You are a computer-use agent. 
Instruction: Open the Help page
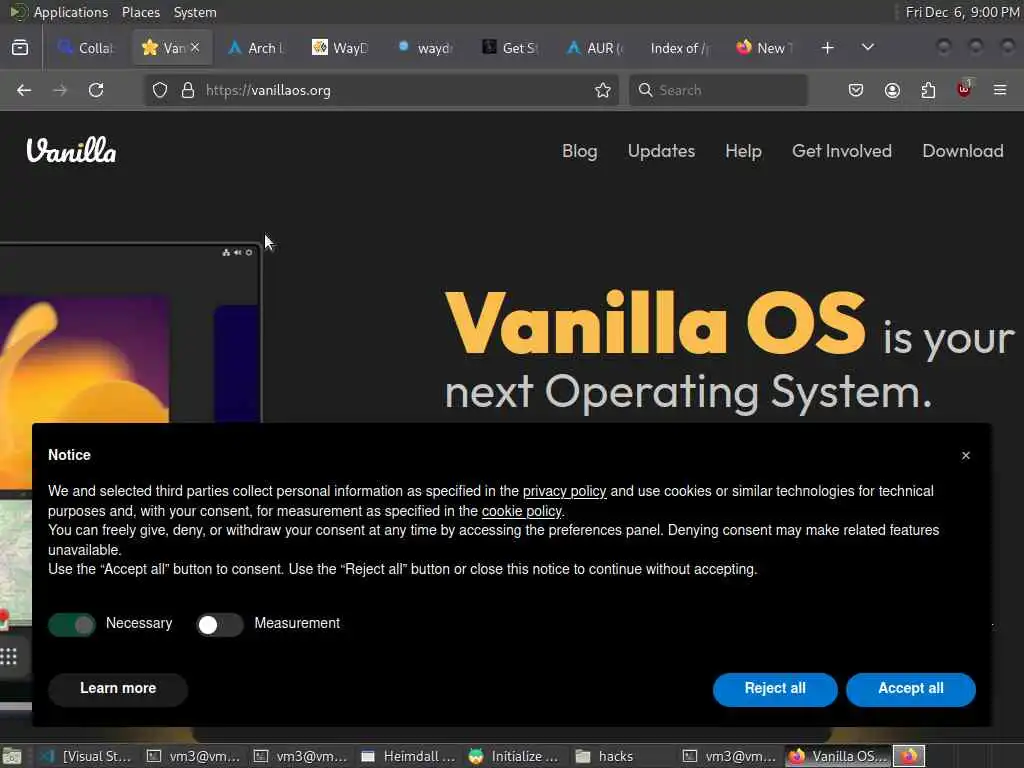743,151
